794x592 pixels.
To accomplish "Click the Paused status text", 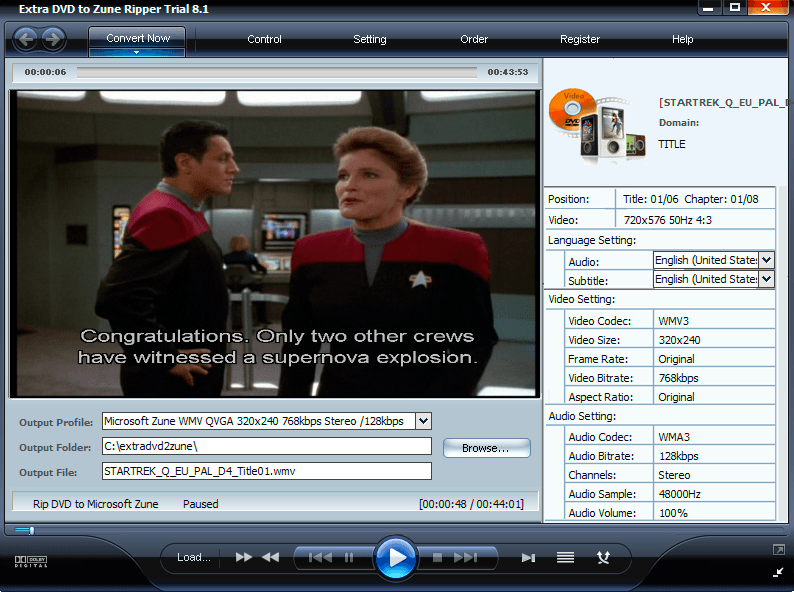I will pyautogui.click(x=201, y=504).
